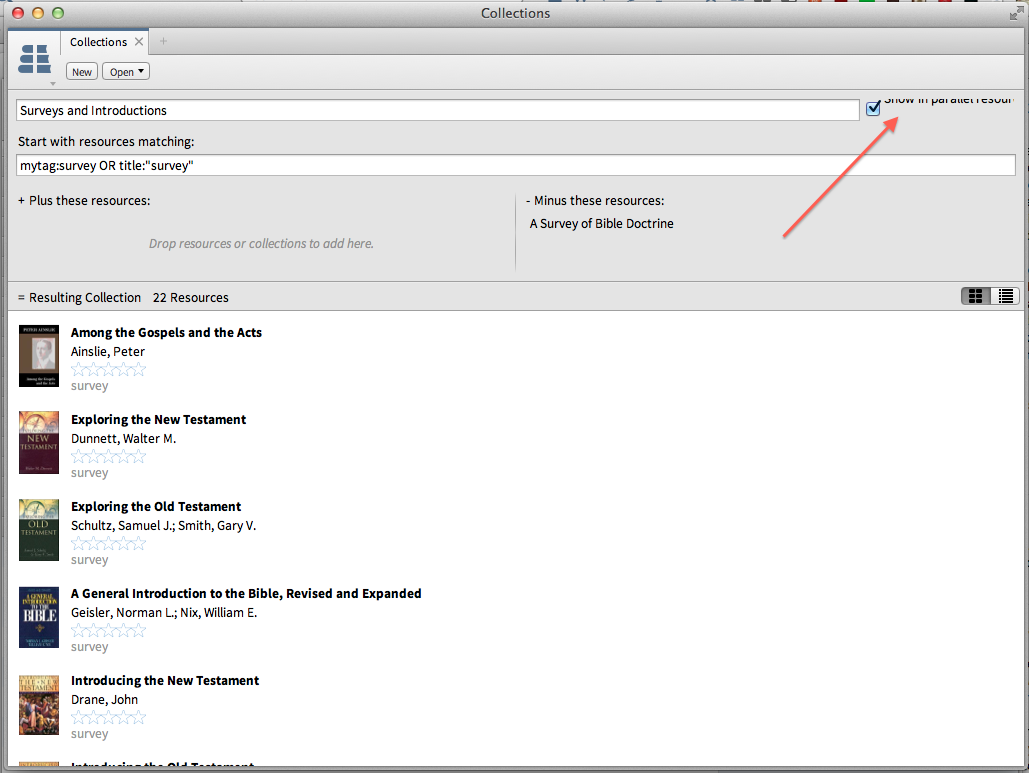Add a new tab with plus icon
Image resolution: width=1029 pixels, height=773 pixels.
pyautogui.click(x=163, y=41)
